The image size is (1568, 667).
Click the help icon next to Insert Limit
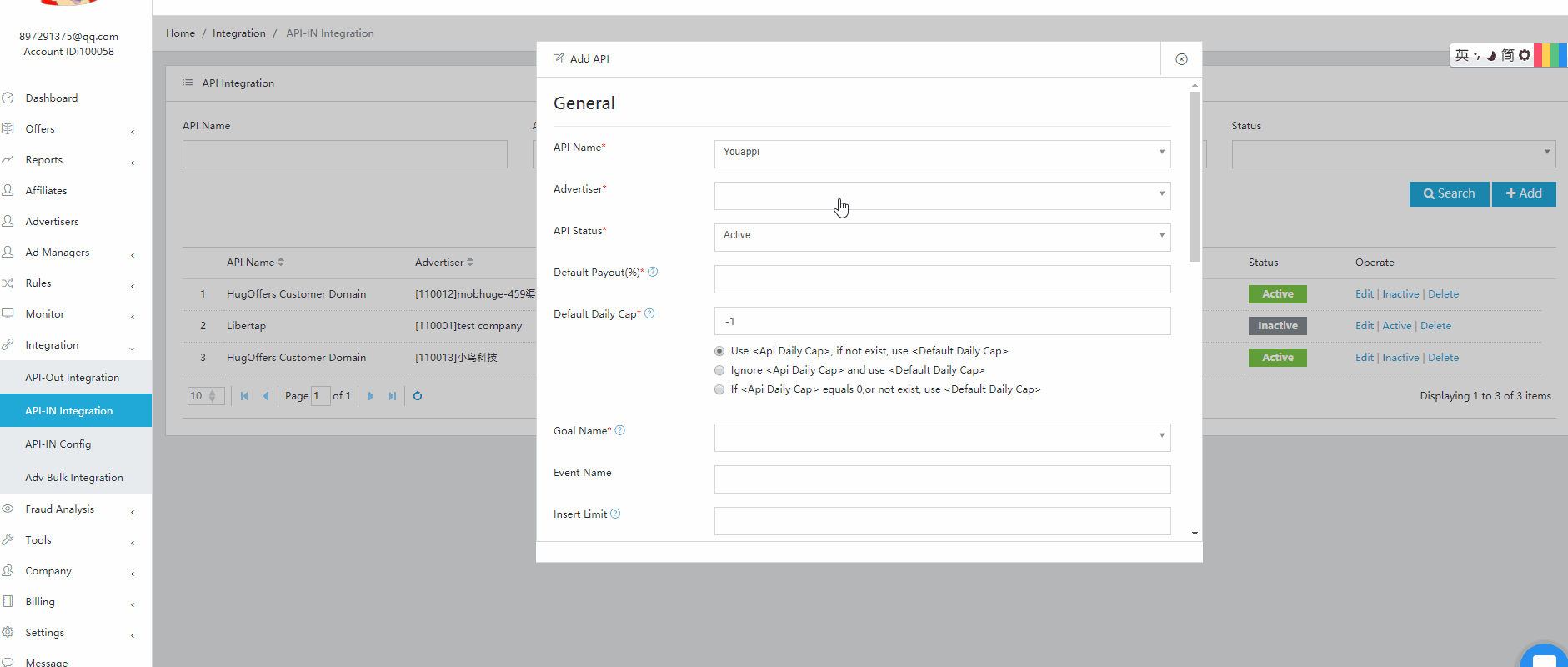pos(615,514)
